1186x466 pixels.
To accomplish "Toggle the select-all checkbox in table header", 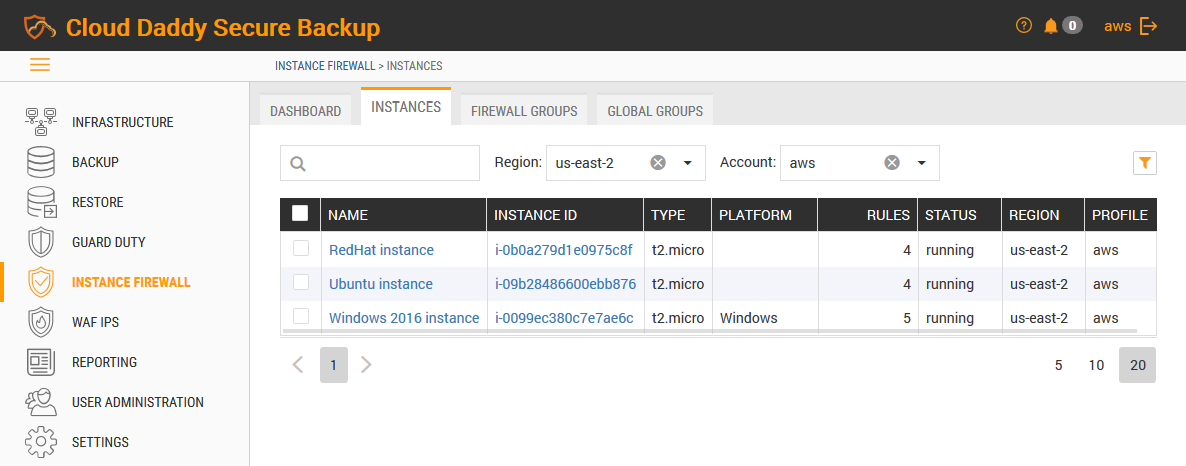I will tap(300, 213).
